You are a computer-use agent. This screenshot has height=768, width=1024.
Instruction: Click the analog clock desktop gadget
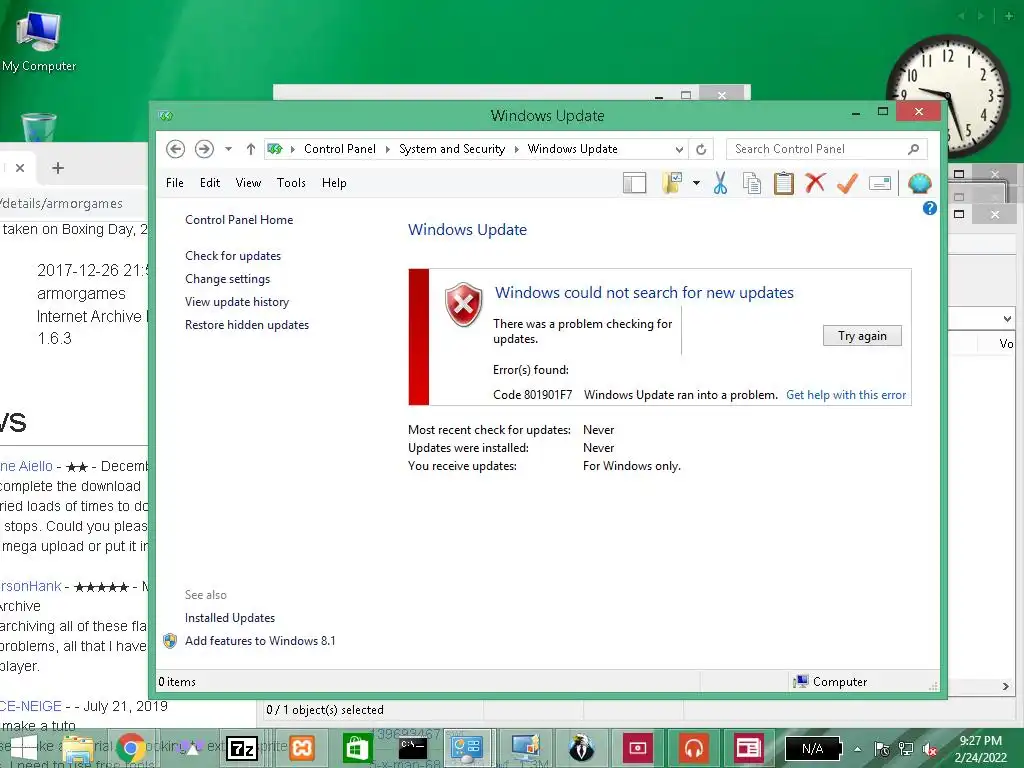coord(948,95)
